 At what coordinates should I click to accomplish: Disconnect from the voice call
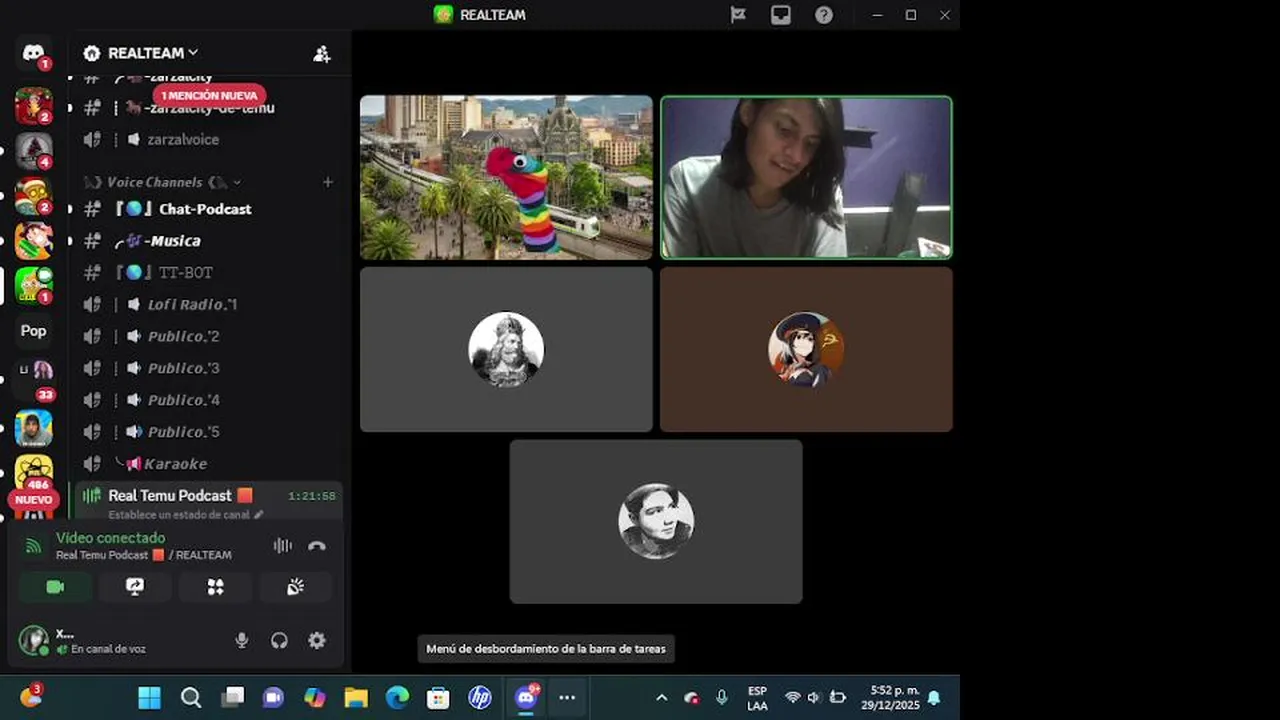point(317,546)
